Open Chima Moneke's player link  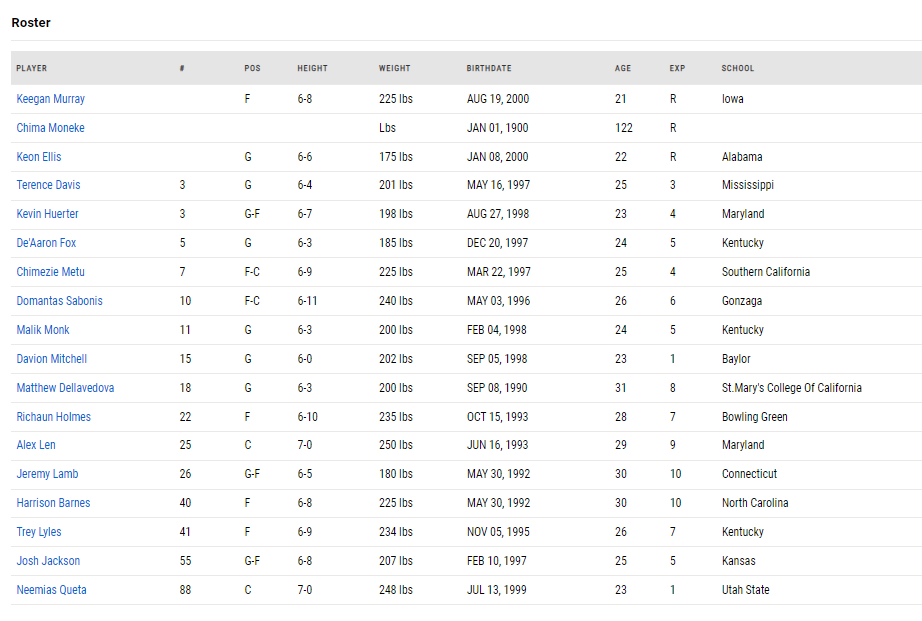click(x=51, y=128)
